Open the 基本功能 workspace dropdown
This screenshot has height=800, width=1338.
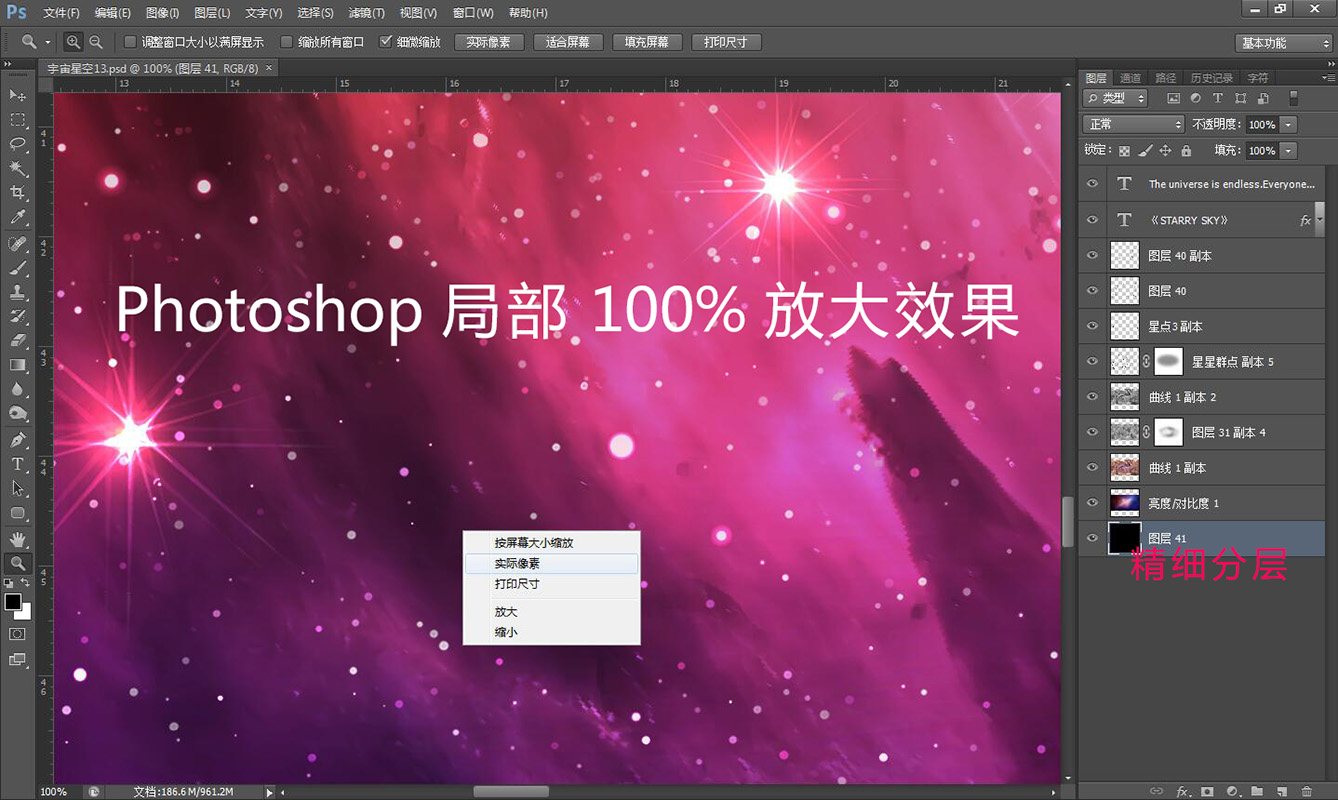(x=1283, y=43)
